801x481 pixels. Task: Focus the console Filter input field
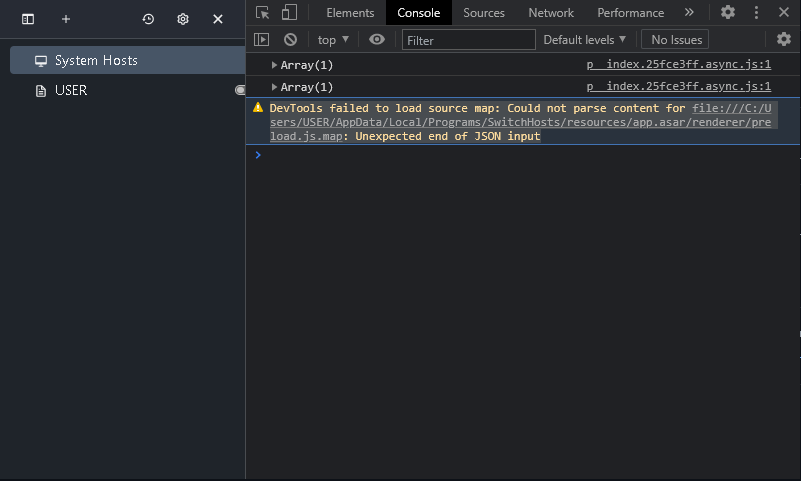tap(468, 40)
